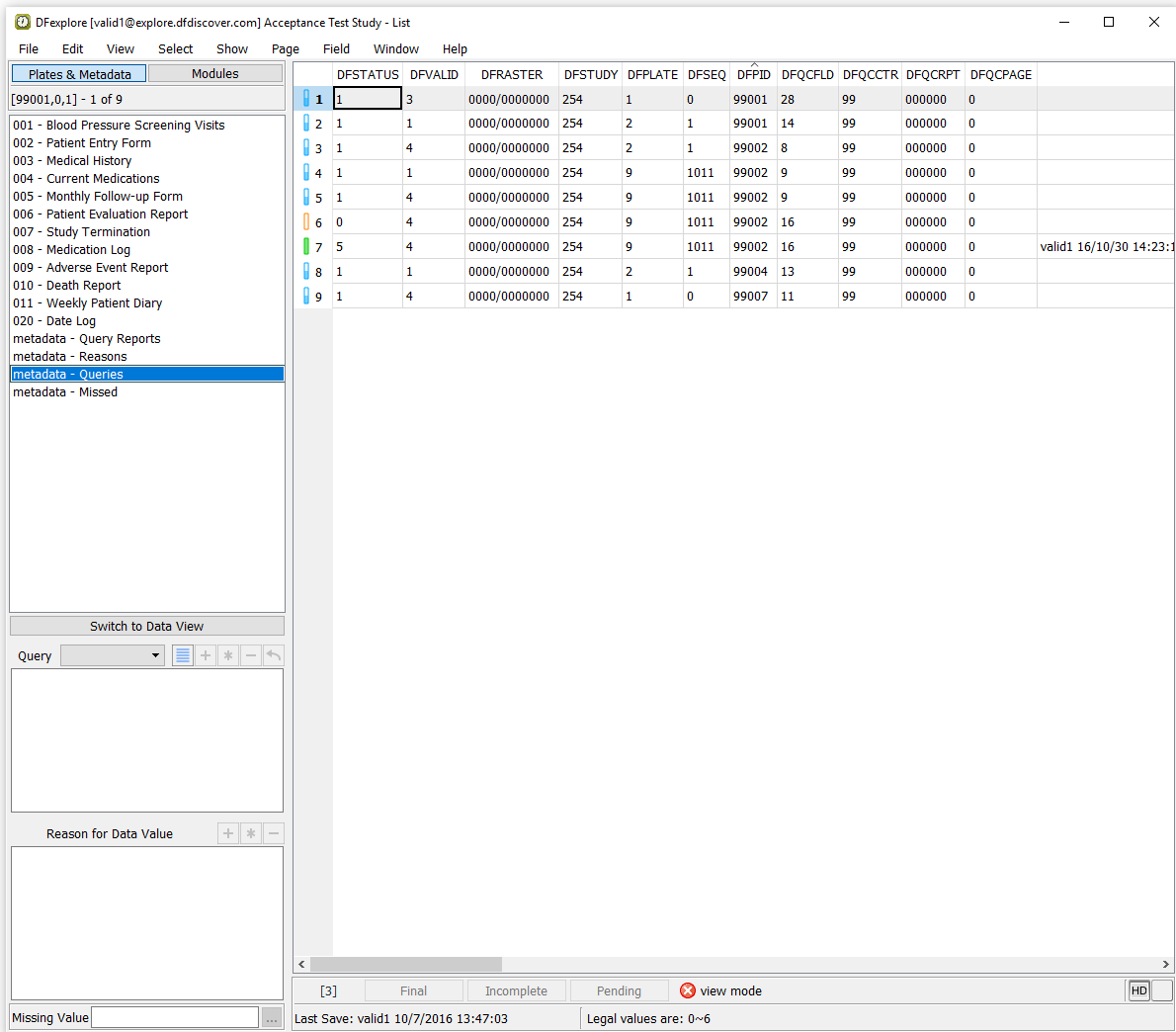Viewport: 1176px width, 1032px height.
Task: Click the query undo arrow icon
Action: tap(274, 655)
